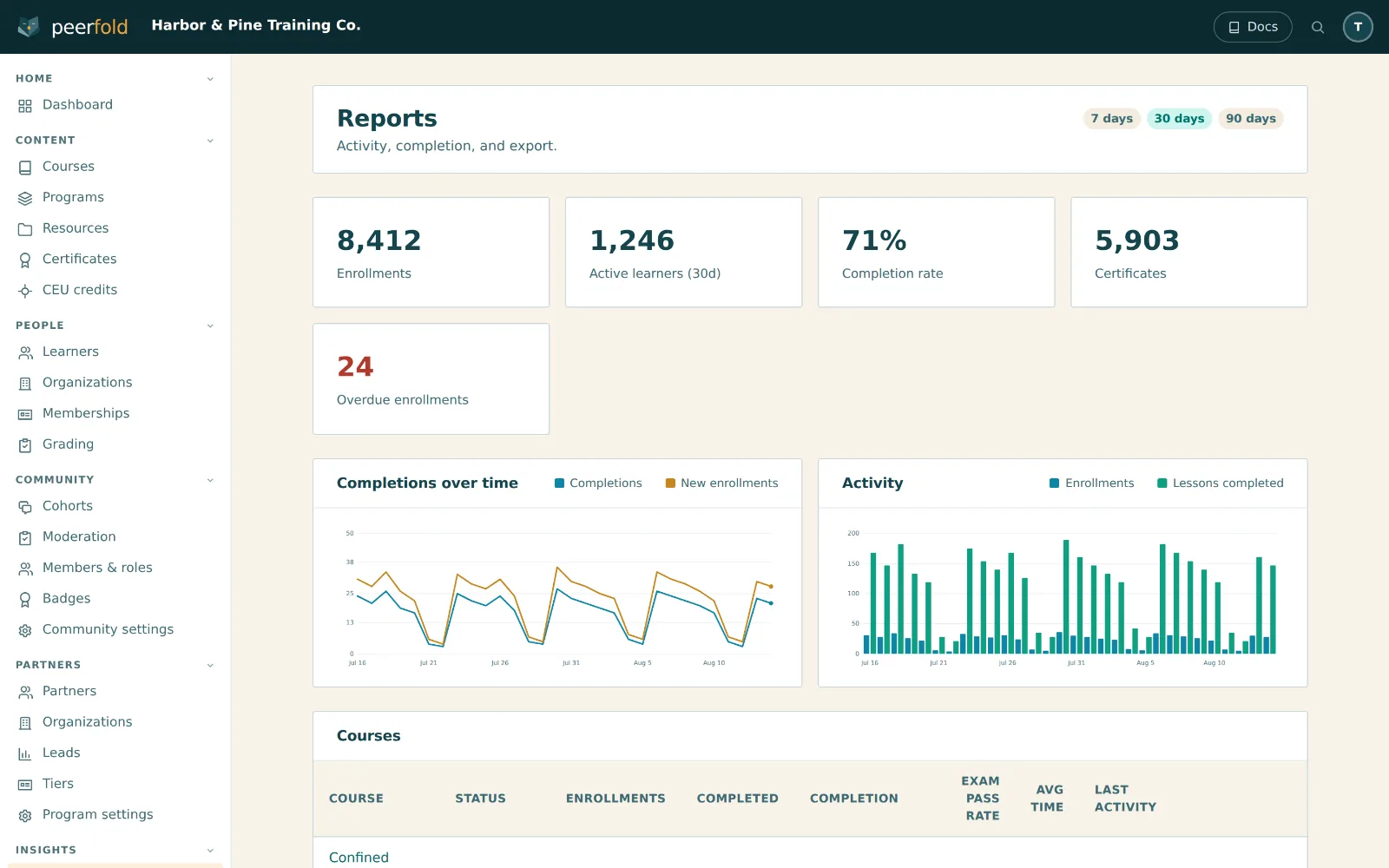1389x868 pixels.
Task: Sort by LAST ACTIVITY column header
Action: (x=1125, y=799)
